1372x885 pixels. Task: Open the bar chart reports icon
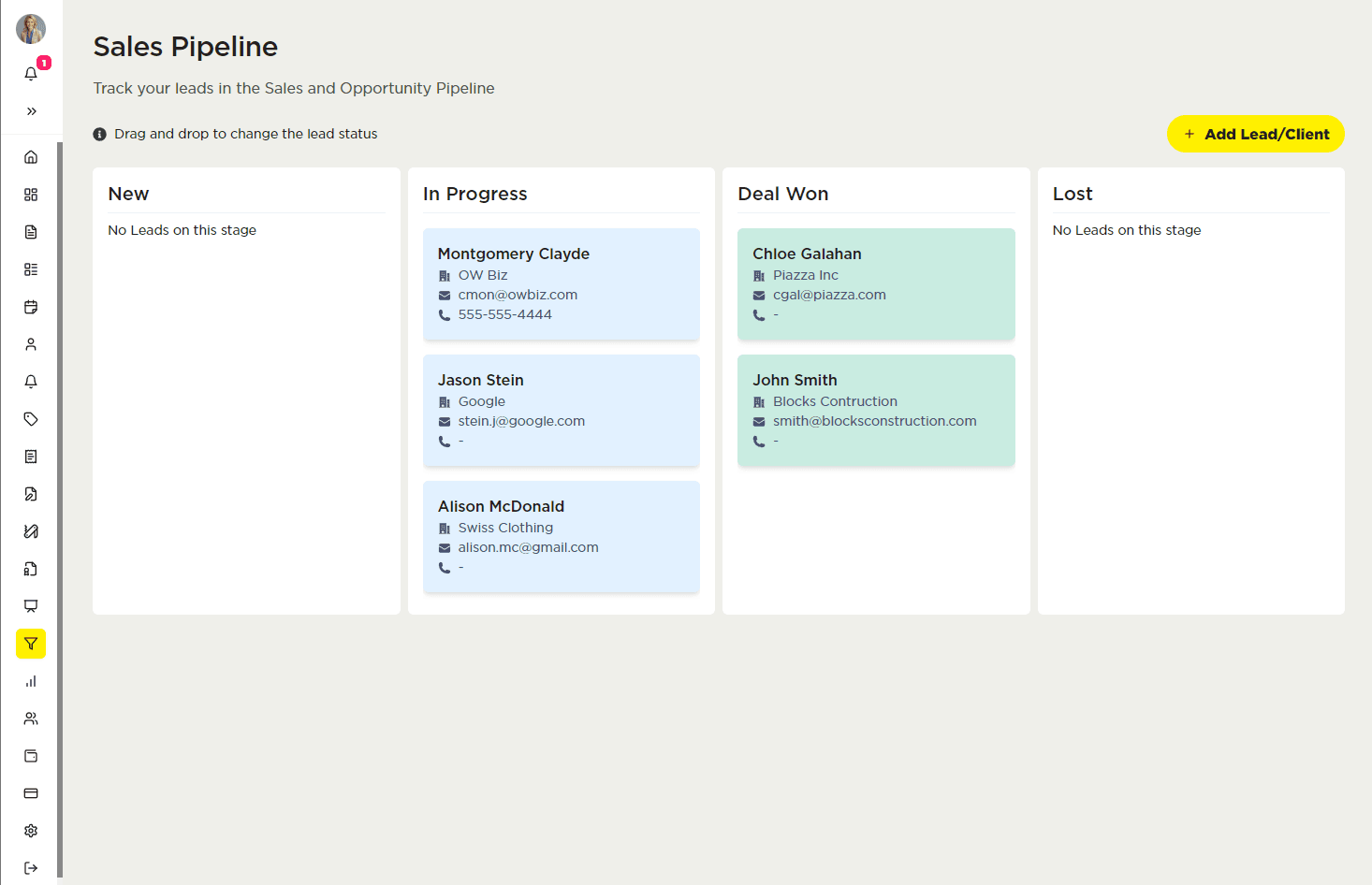[31, 681]
